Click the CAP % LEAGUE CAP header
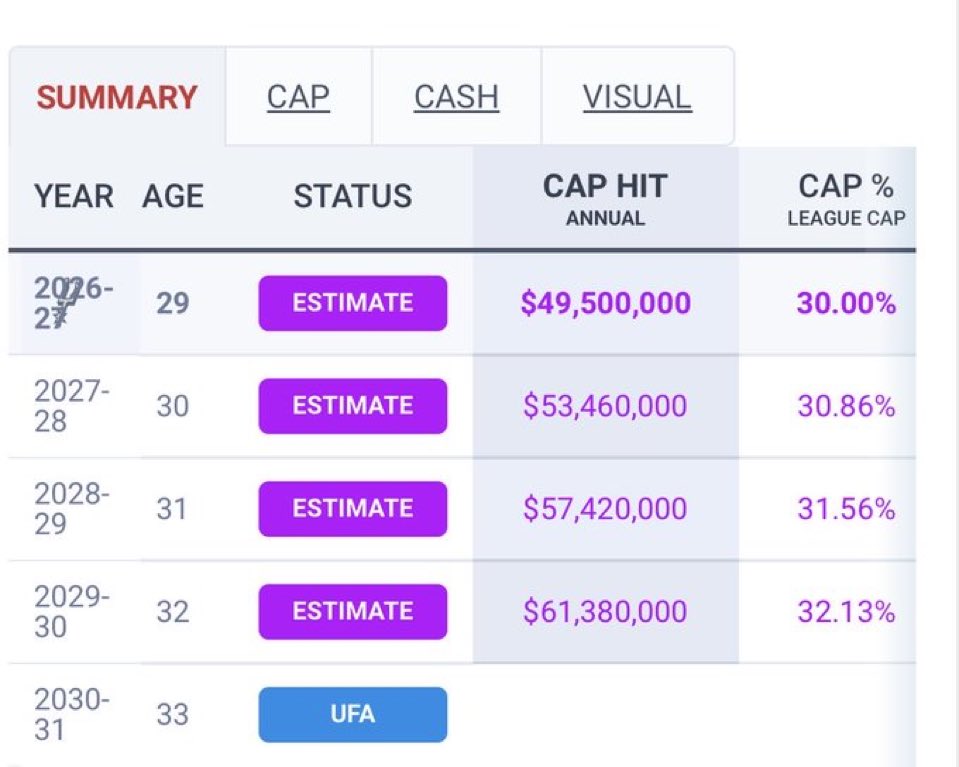Viewport: 959px width, 767px height. click(x=846, y=199)
